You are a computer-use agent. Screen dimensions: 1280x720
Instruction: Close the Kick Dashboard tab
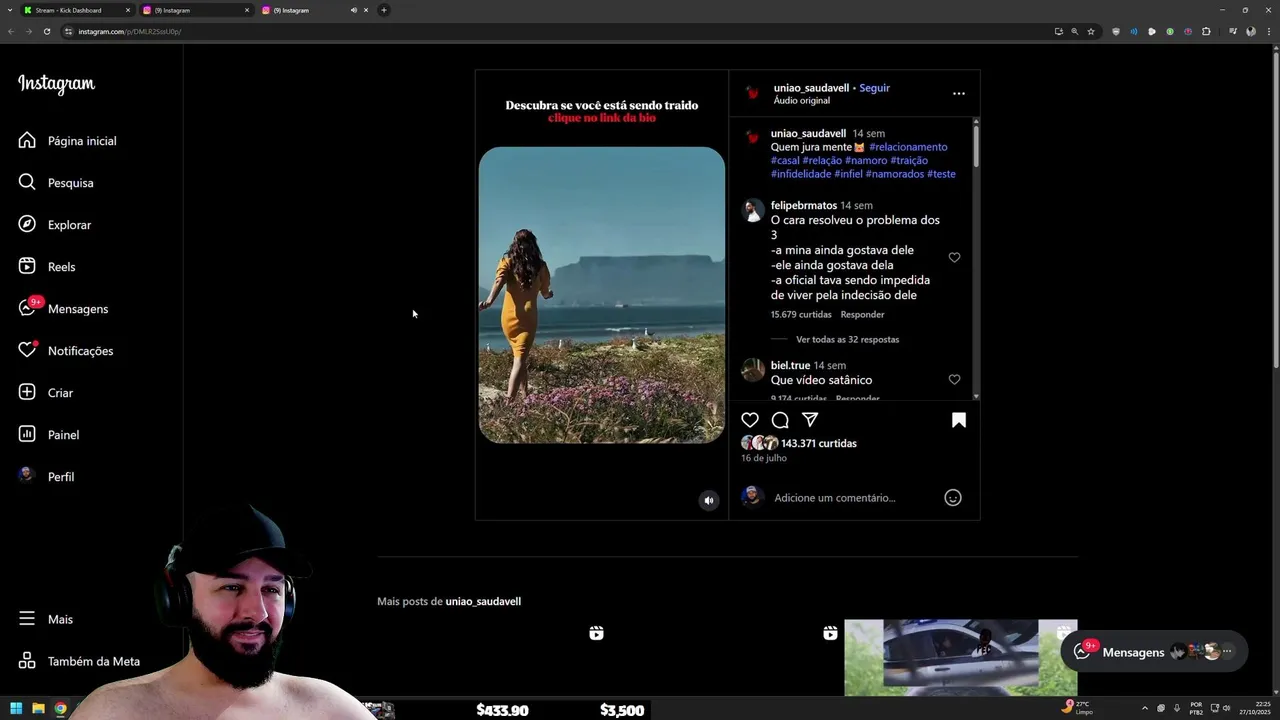(128, 10)
